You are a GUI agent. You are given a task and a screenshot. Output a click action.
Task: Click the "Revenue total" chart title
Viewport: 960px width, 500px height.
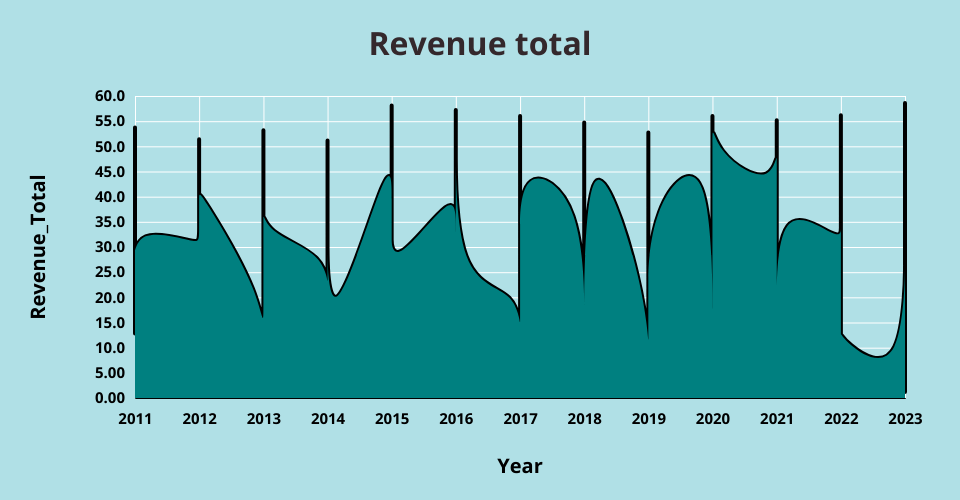[x=480, y=44]
